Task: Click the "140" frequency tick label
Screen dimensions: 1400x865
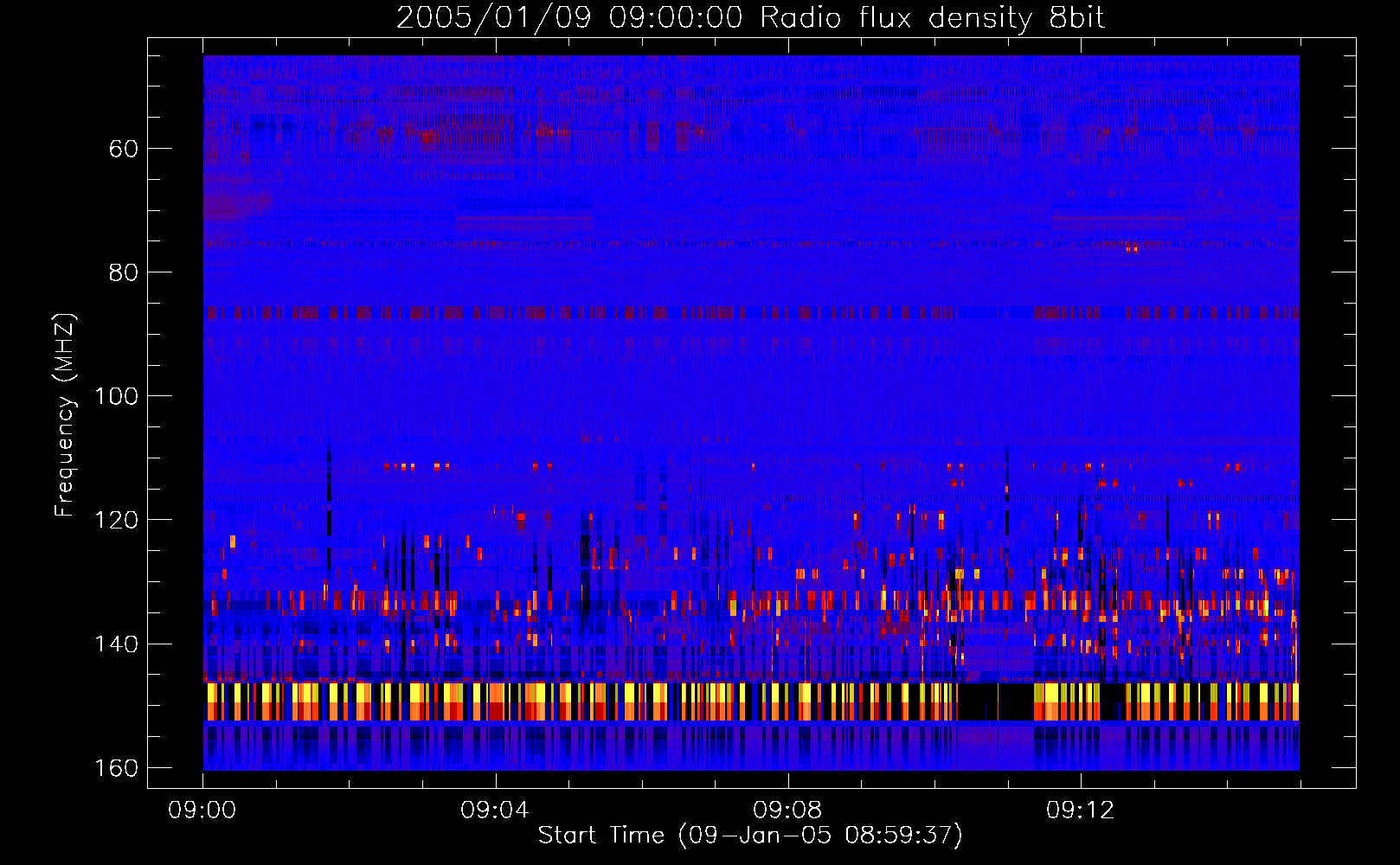Action: (x=116, y=644)
